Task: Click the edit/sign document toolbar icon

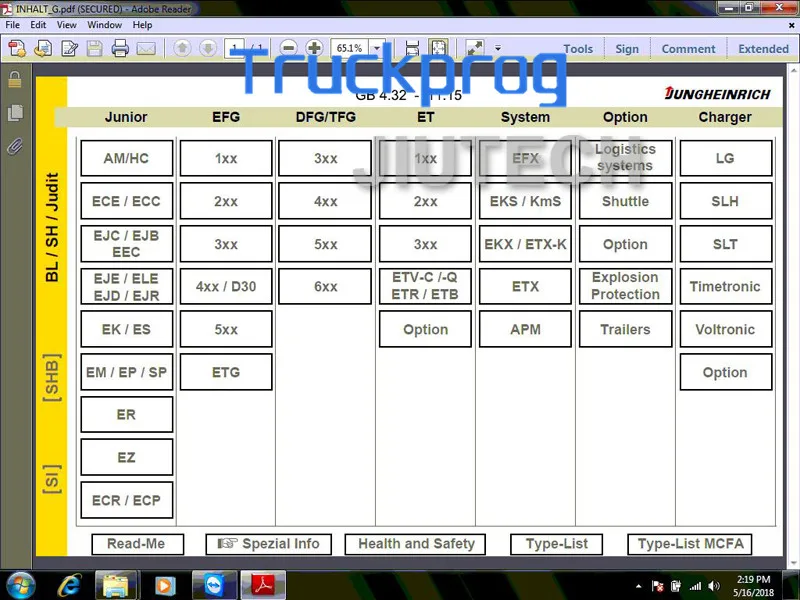Action: click(x=69, y=48)
